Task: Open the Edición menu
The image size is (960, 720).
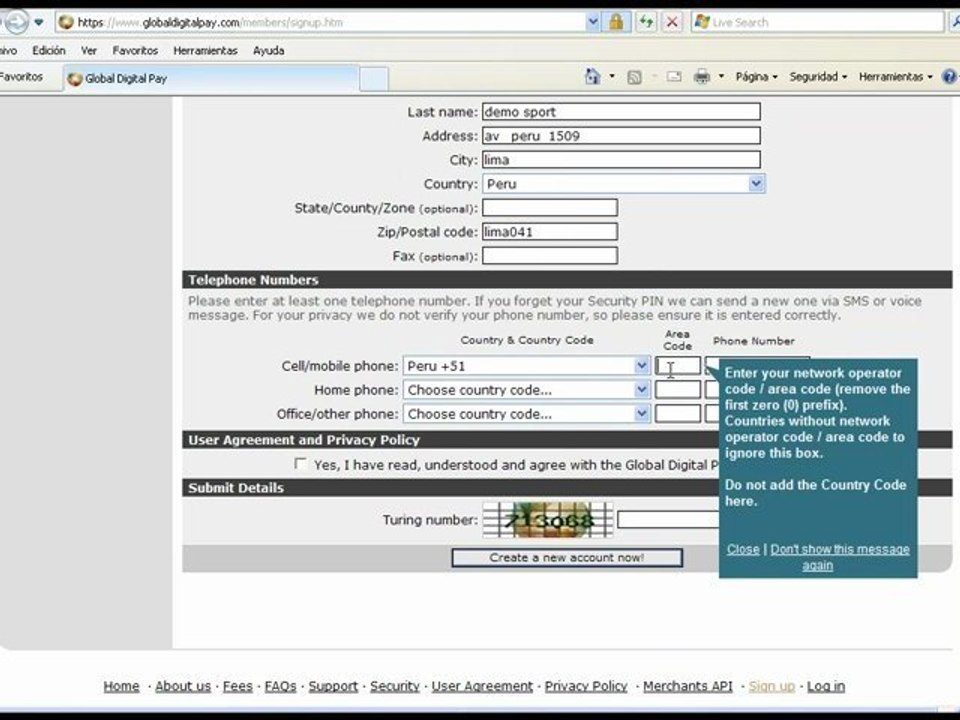Action: [x=48, y=51]
